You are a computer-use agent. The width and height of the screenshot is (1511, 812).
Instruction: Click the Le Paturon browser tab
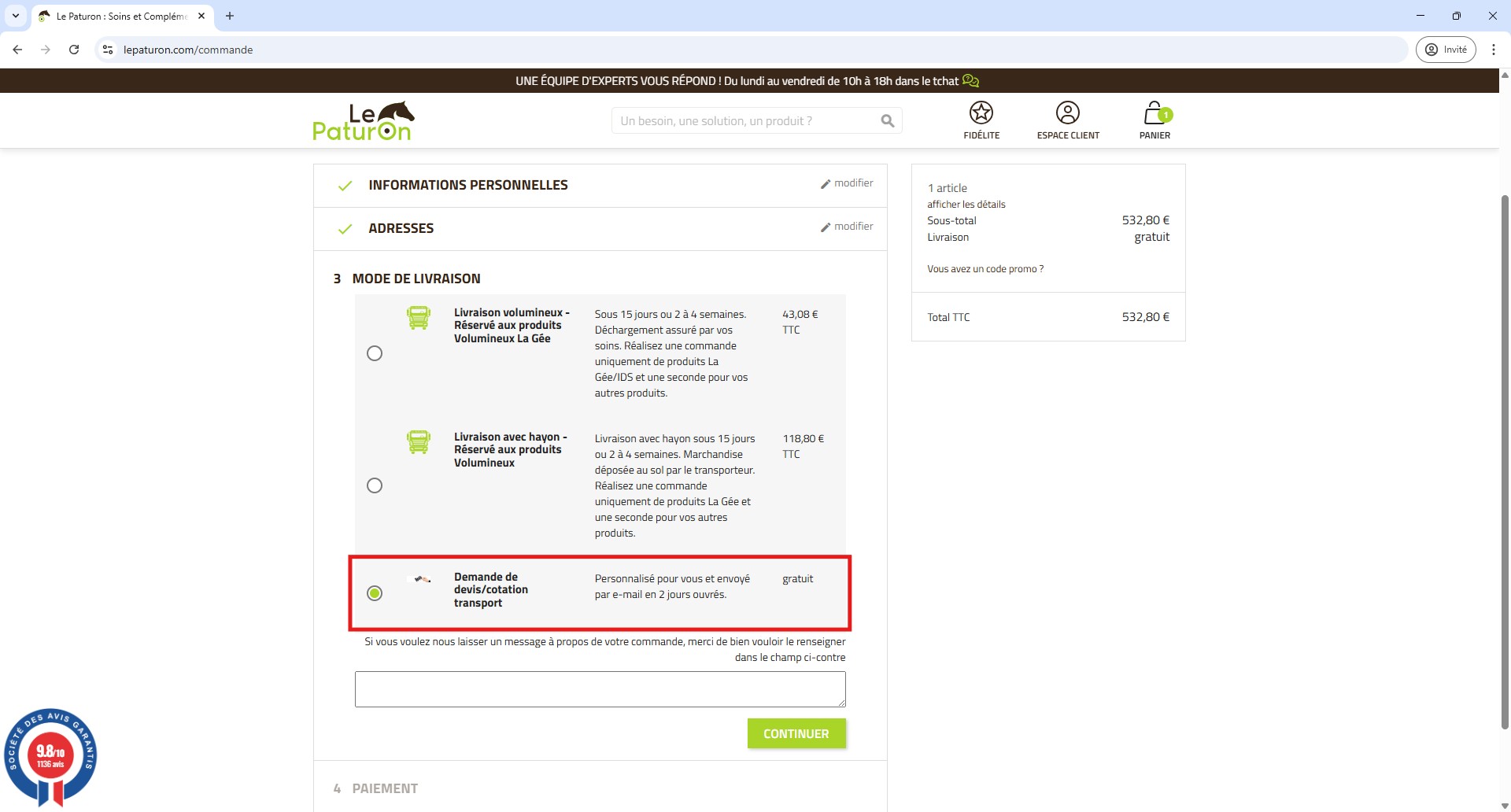(122, 16)
